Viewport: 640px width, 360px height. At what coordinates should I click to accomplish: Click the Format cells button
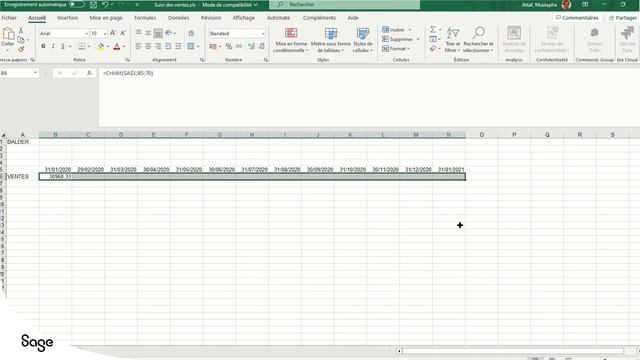point(396,49)
